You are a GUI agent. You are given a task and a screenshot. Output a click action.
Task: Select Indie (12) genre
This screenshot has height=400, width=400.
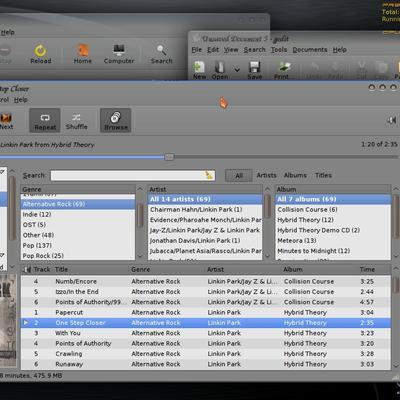(78, 214)
